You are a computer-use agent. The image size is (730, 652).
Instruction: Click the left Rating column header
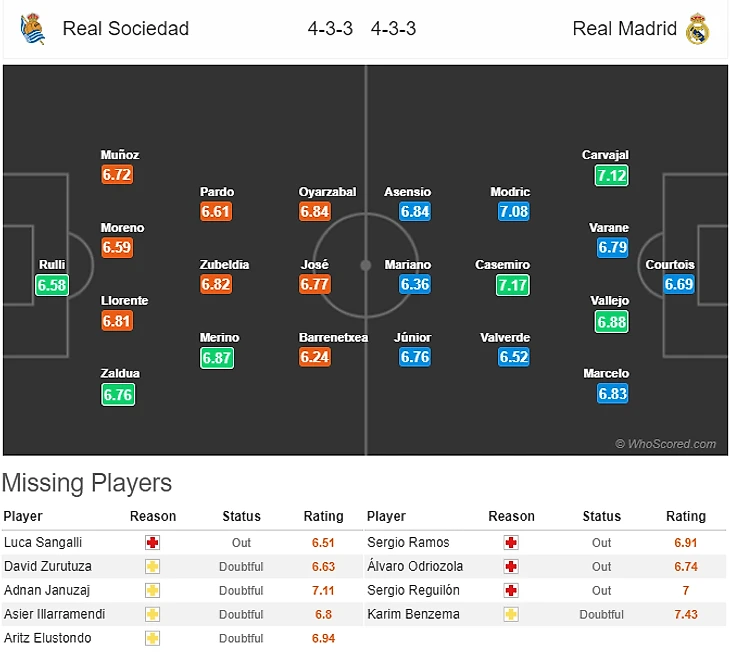[x=323, y=517]
